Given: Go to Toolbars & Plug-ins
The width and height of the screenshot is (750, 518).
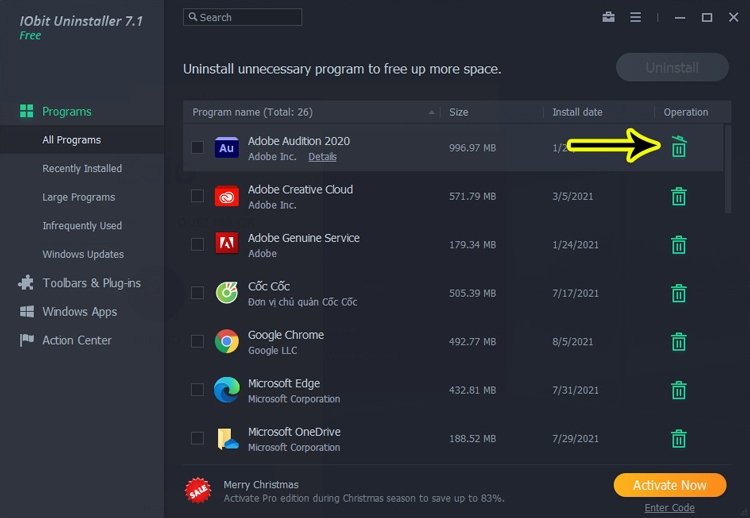Looking at the screenshot, I should 91,283.
